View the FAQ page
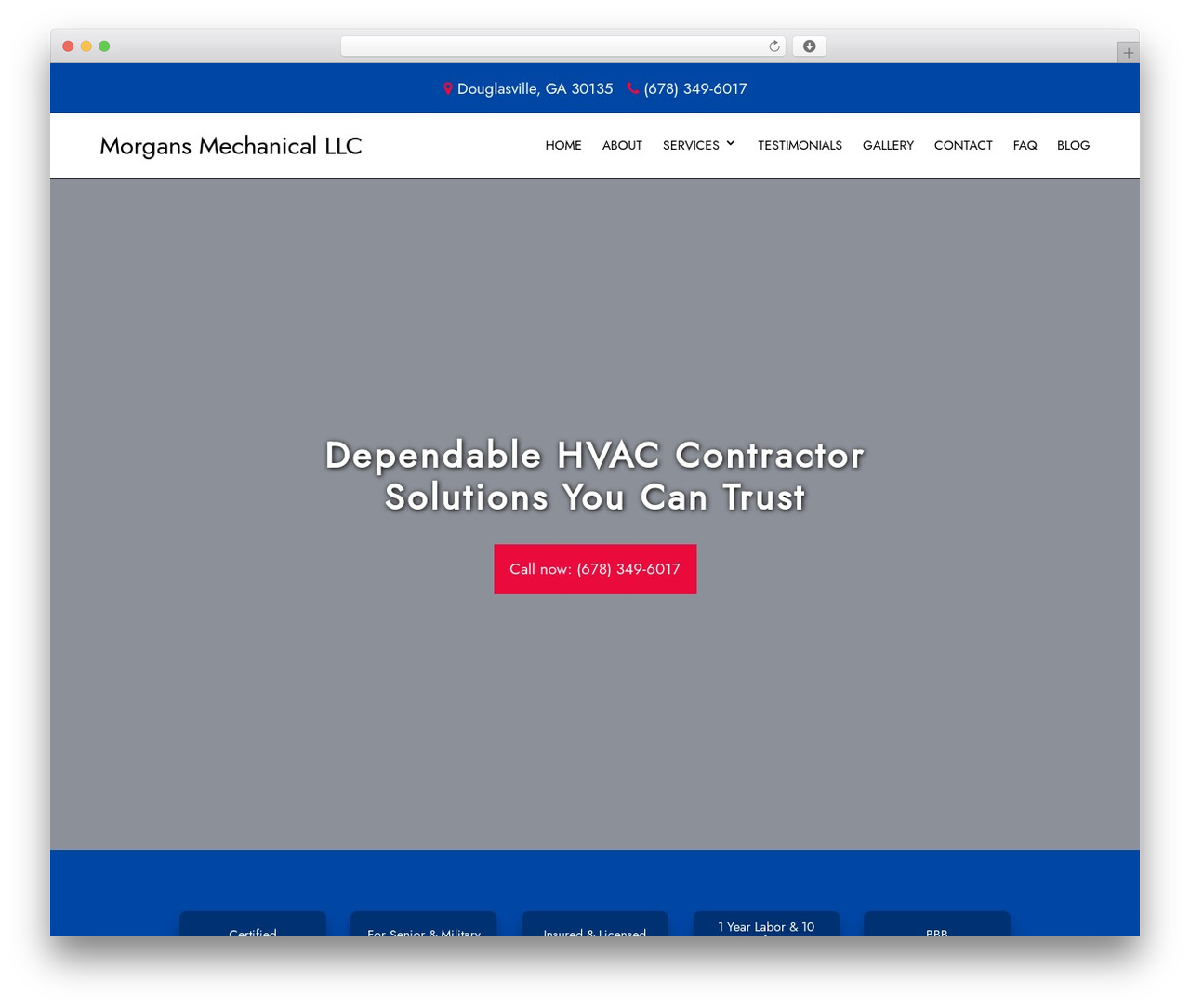This screenshot has height=1008, width=1190. coord(1025,145)
